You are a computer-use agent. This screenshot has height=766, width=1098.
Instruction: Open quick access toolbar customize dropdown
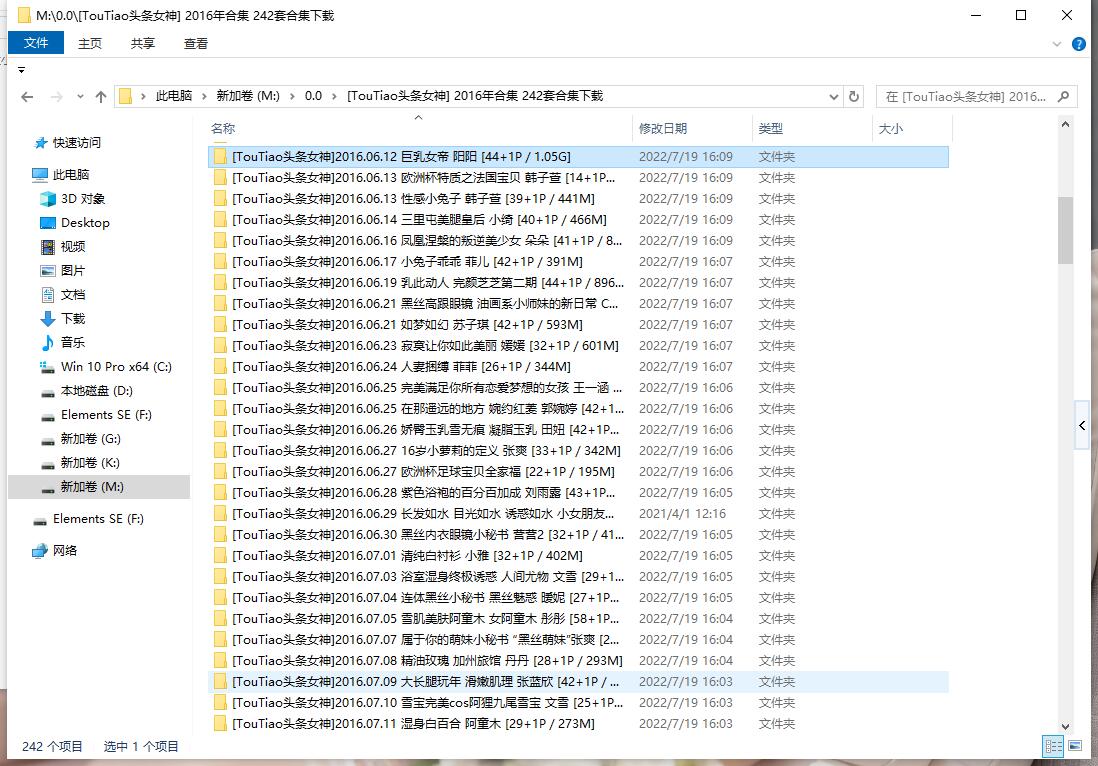[22, 70]
